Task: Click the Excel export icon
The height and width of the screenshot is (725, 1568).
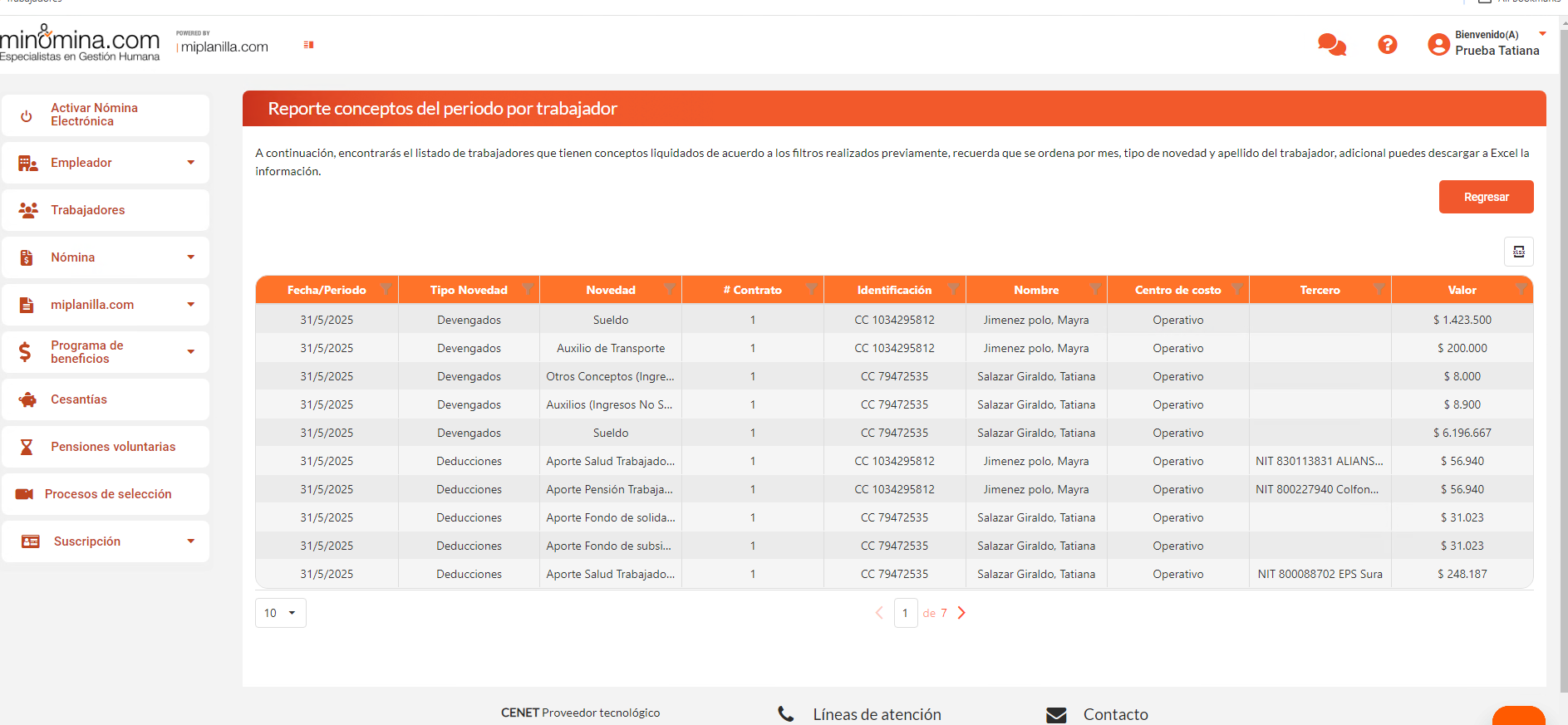Action: (x=1518, y=252)
